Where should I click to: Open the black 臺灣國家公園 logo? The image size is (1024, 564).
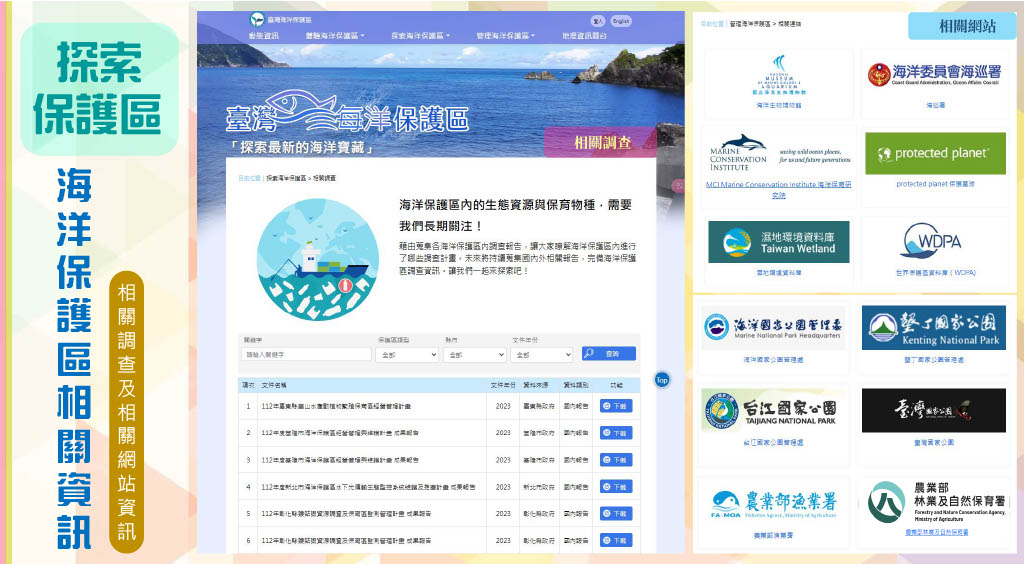coord(934,410)
